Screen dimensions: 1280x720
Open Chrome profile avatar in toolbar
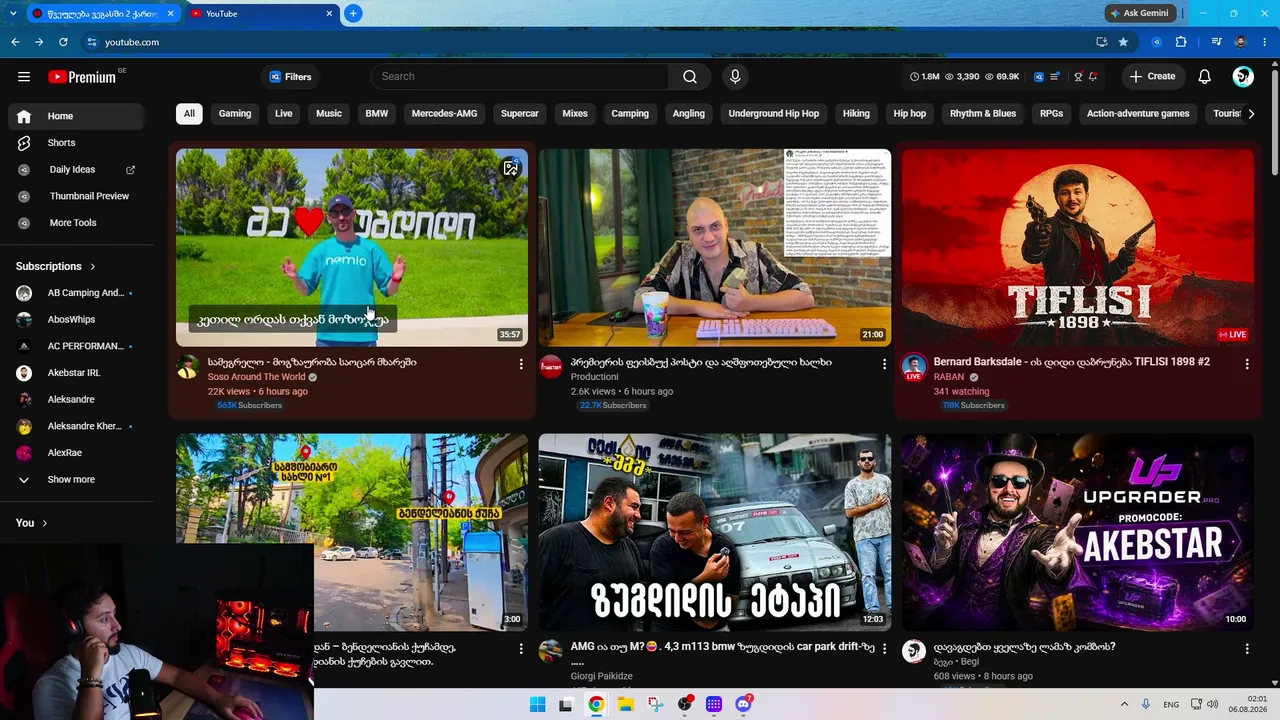coord(1241,42)
